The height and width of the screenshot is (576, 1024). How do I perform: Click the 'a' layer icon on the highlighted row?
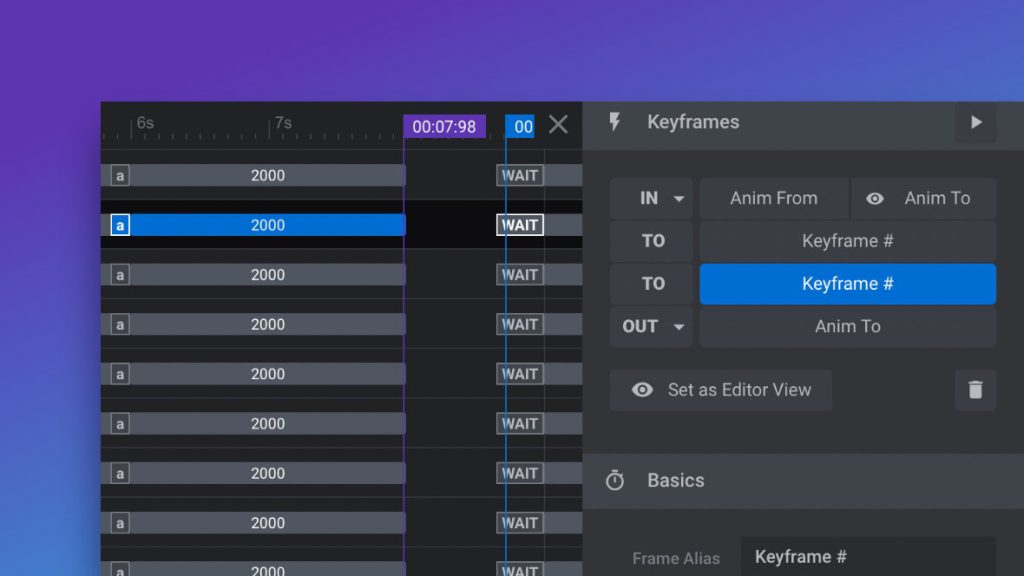(119, 225)
